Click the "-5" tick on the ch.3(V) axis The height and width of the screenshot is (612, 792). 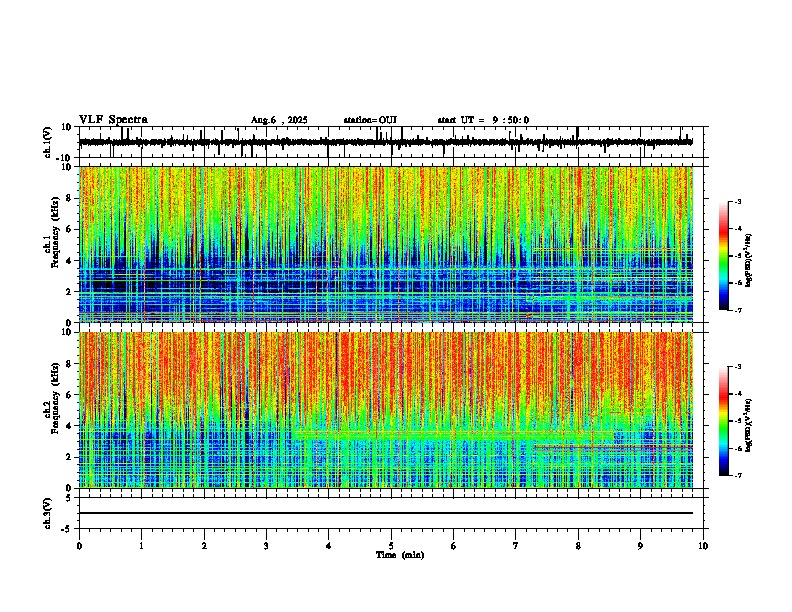pyautogui.click(x=67, y=529)
